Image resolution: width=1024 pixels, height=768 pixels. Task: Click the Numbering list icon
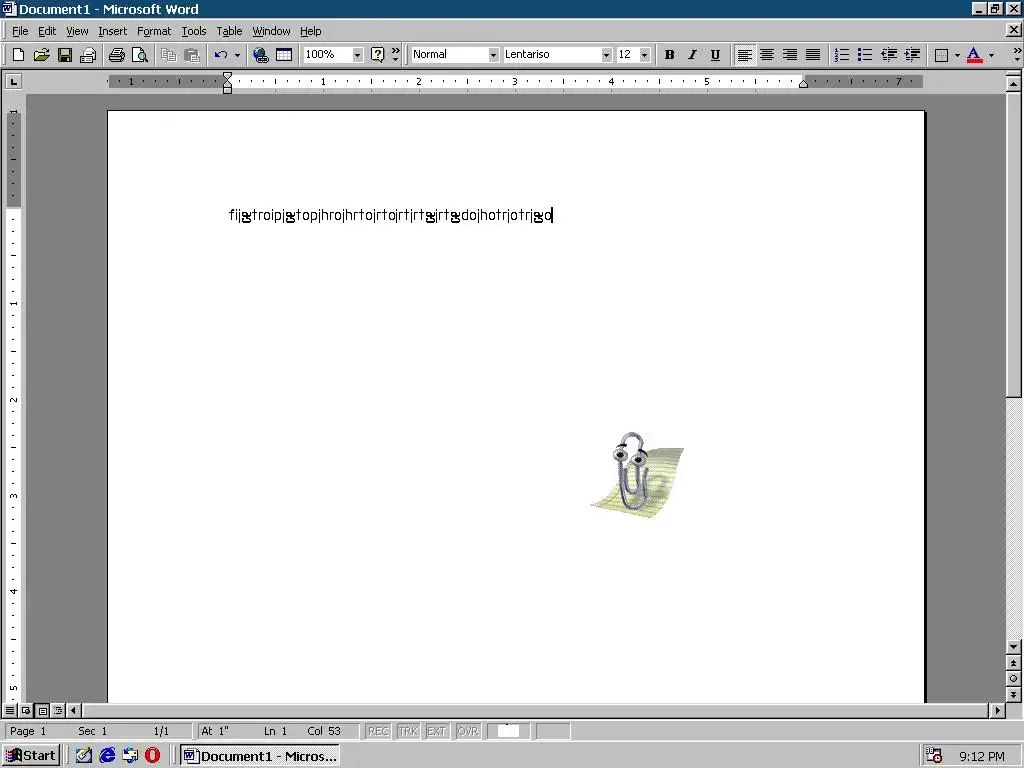click(x=842, y=55)
